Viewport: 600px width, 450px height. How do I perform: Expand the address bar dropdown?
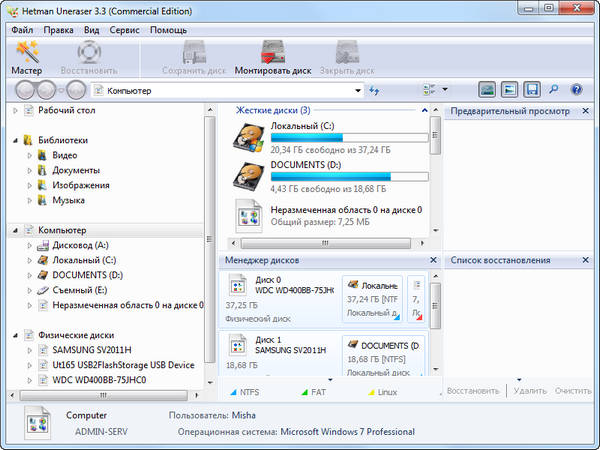click(358, 91)
